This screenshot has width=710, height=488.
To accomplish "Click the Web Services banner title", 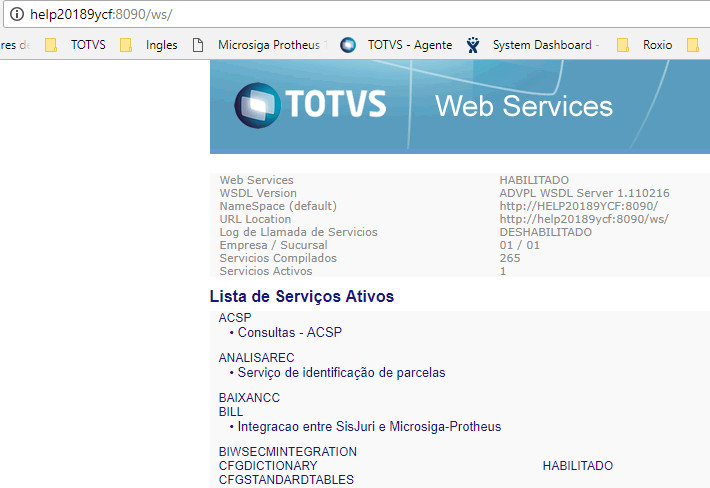I will (x=523, y=106).
